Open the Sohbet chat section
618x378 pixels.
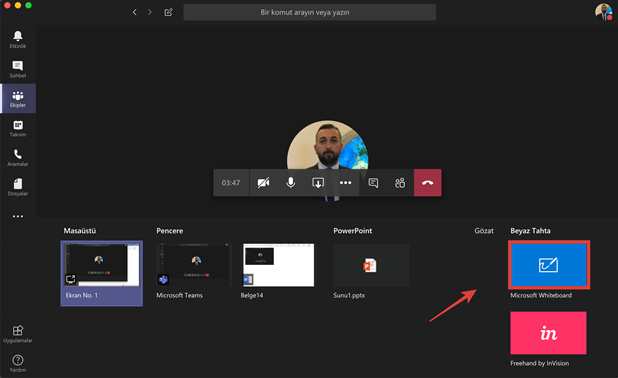[x=18, y=69]
